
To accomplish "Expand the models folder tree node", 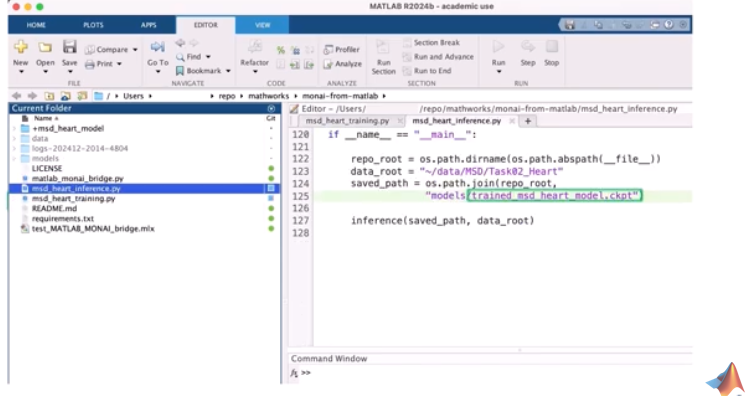I will point(14,158).
